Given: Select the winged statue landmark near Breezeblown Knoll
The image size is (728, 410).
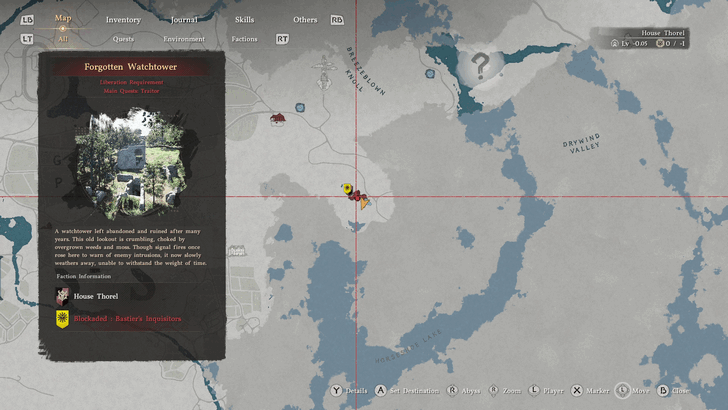Looking at the screenshot, I should (x=324, y=72).
